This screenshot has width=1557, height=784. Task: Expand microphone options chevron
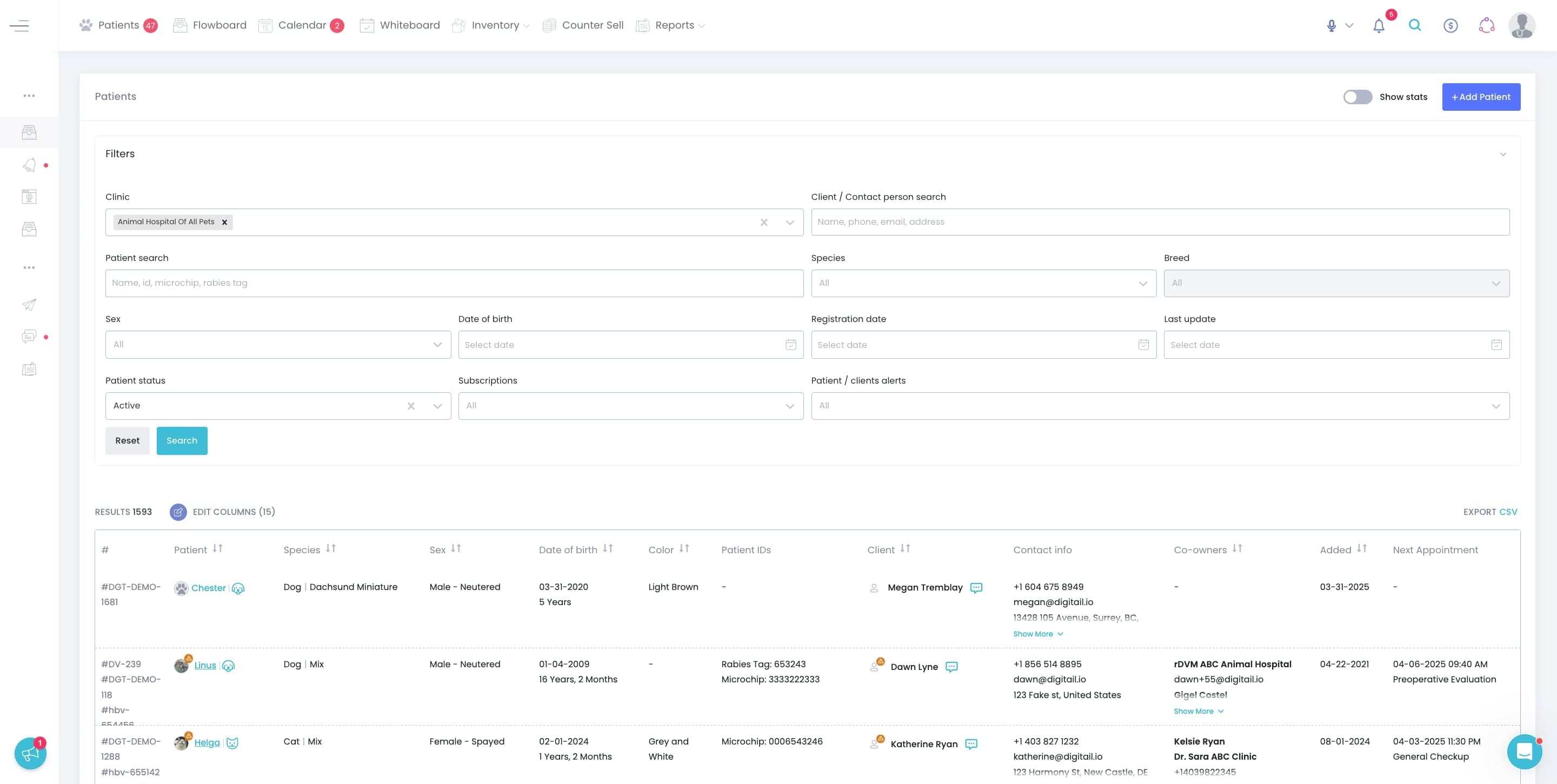tap(1349, 25)
